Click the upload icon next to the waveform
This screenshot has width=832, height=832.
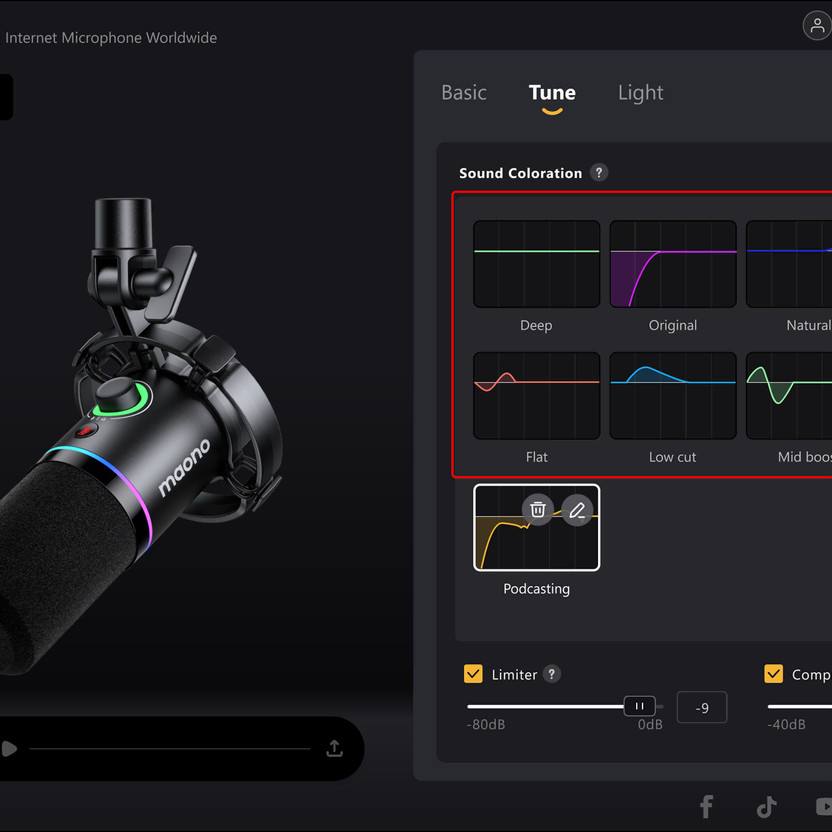[x=333, y=748]
